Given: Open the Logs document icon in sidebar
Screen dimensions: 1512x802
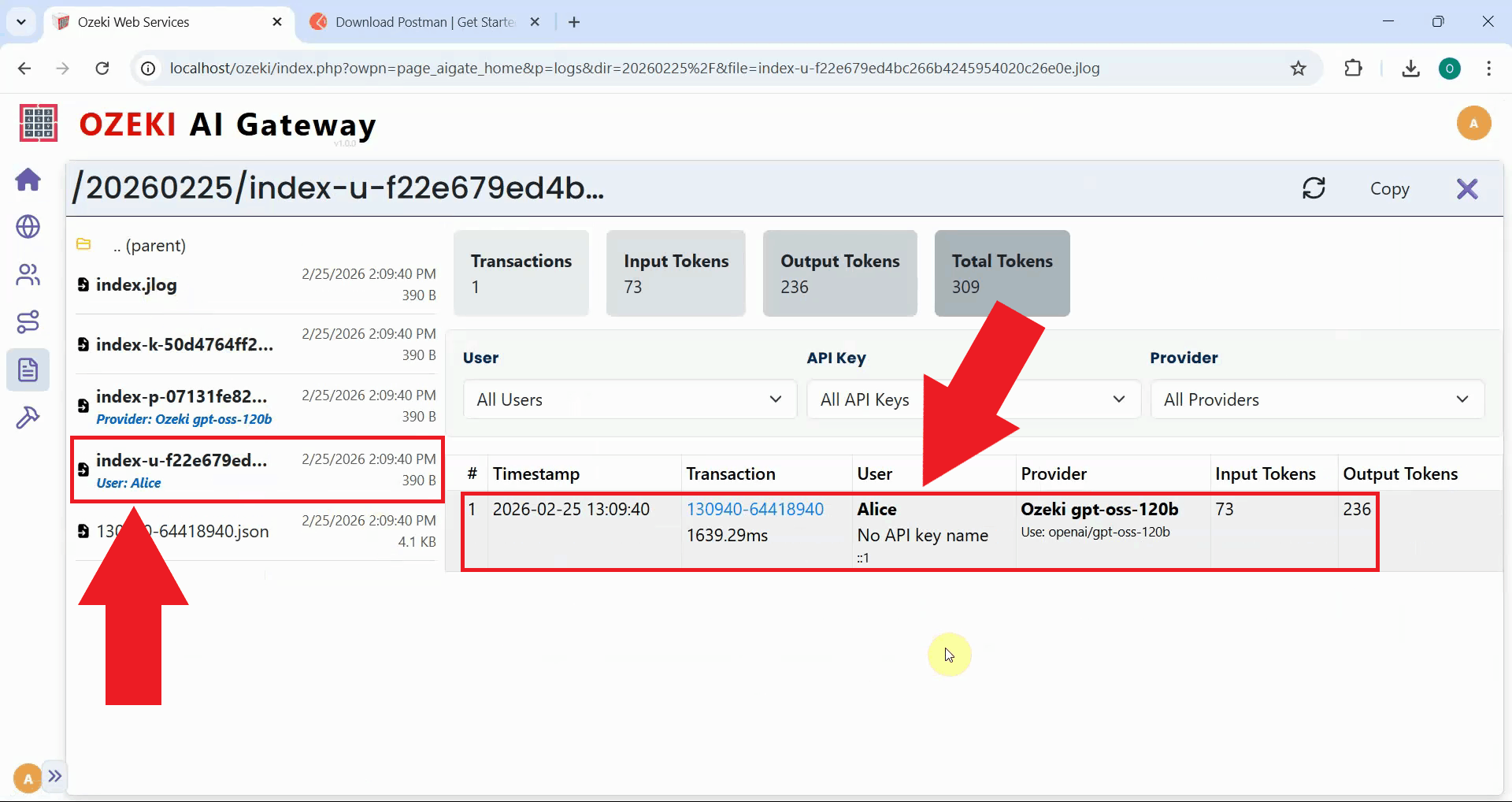Looking at the screenshot, I should click(28, 369).
